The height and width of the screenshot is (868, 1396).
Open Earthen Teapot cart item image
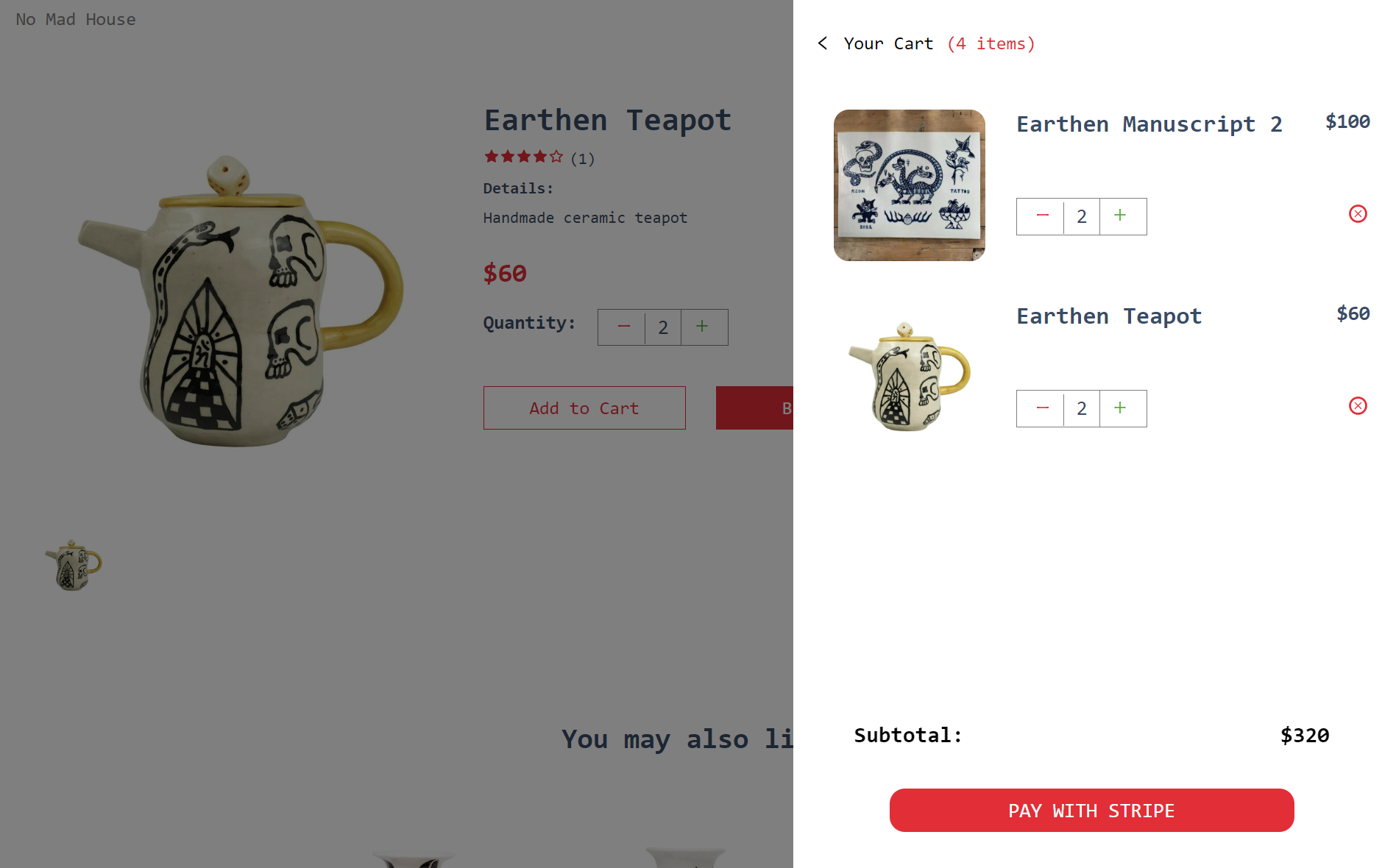(x=909, y=377)
